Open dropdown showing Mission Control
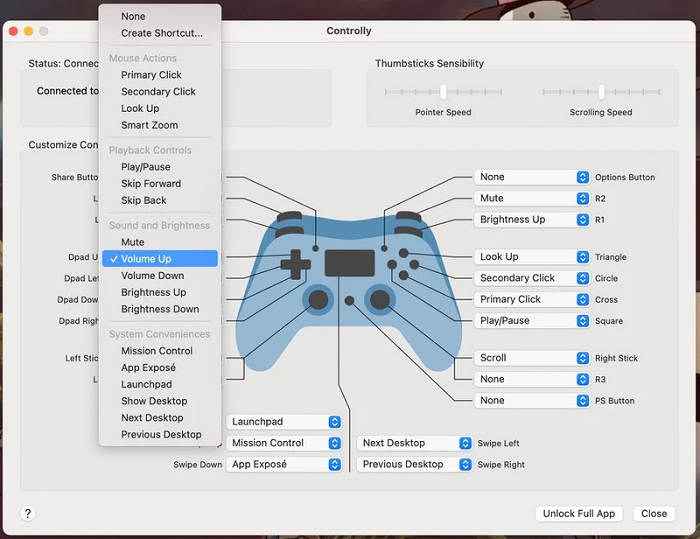Viewport: 700px width, 539px height. [x=284, y=443]
